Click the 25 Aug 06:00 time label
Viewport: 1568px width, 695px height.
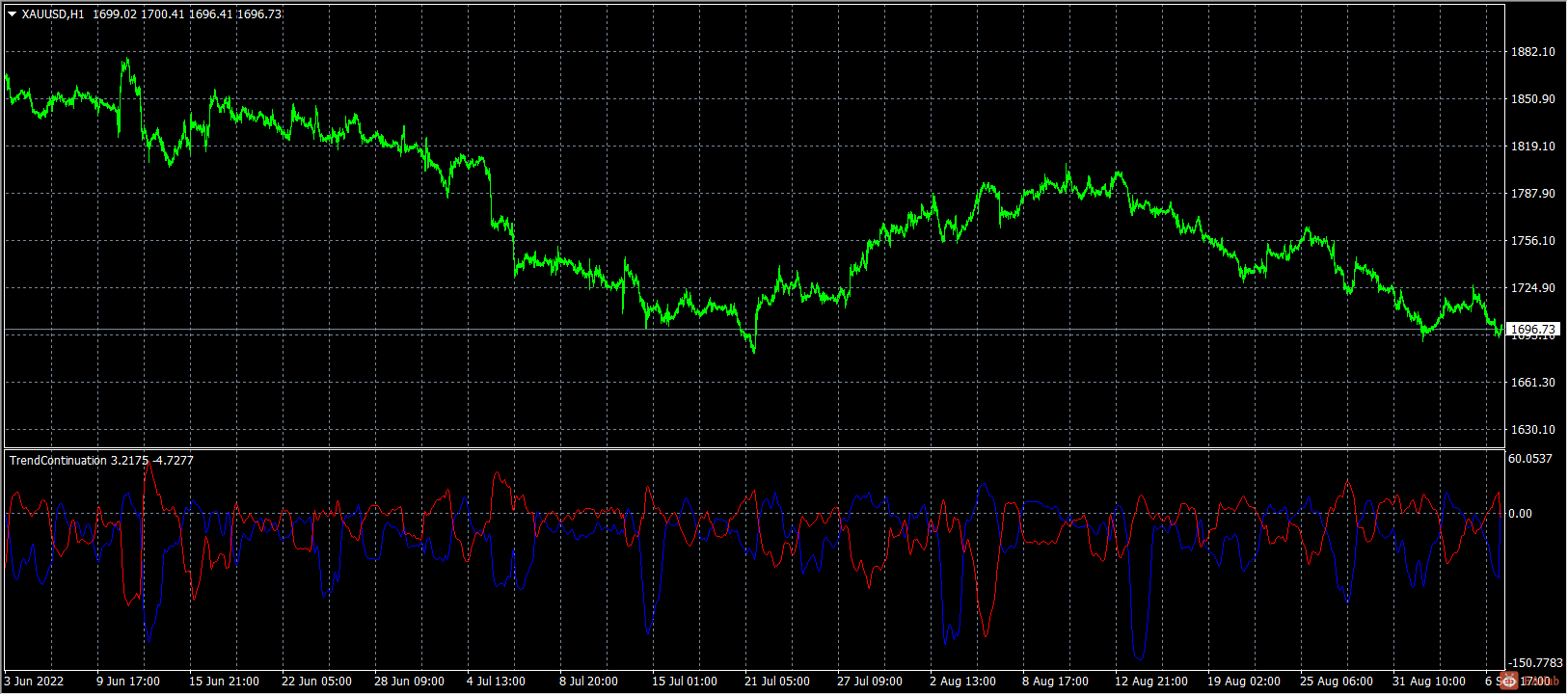pyautogui.click(x=1337, y=682)
